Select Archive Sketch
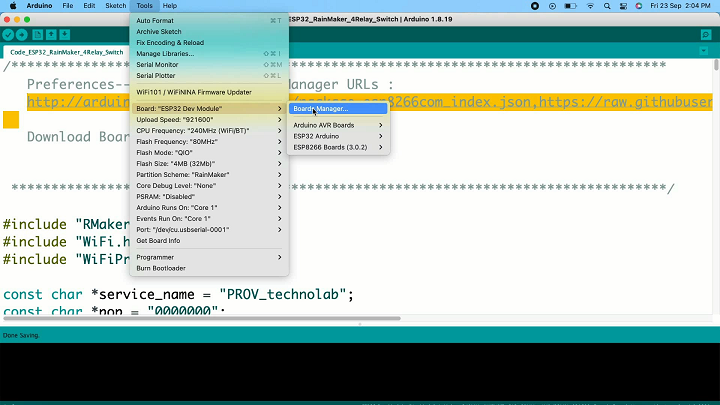 pyautogui.click(x=209, y=32)
